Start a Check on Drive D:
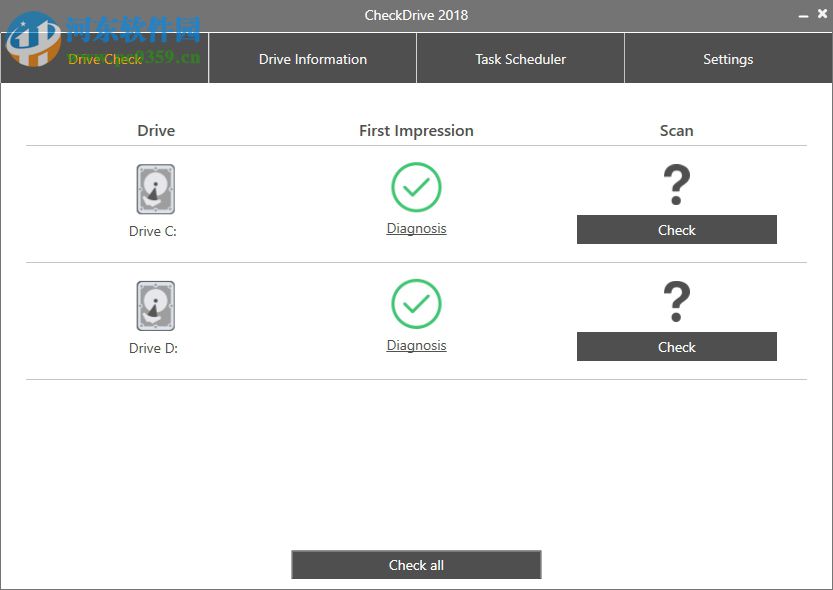Viewport: 833px width, 590px height. coord(677,346)
